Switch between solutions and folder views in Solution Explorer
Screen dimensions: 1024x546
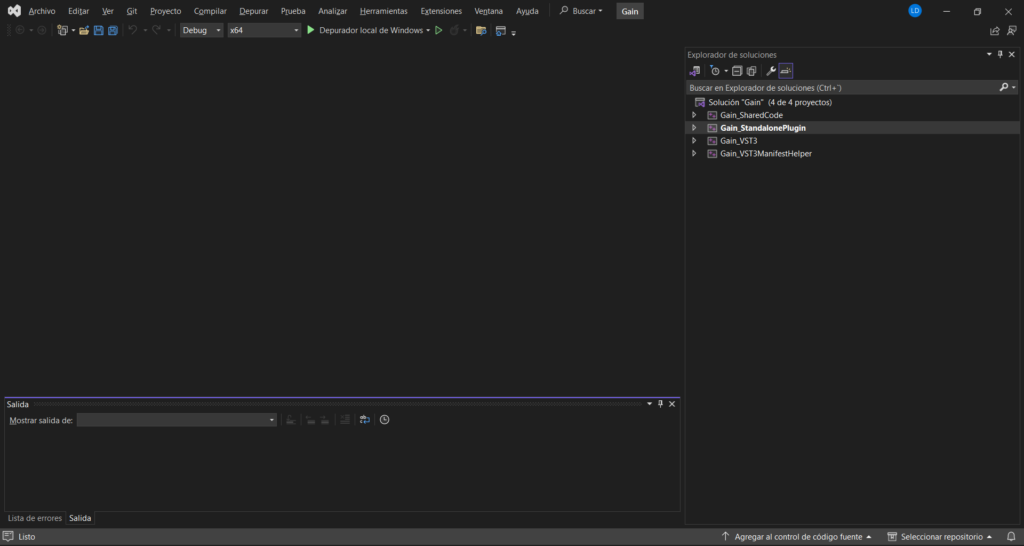click(695, 71)
